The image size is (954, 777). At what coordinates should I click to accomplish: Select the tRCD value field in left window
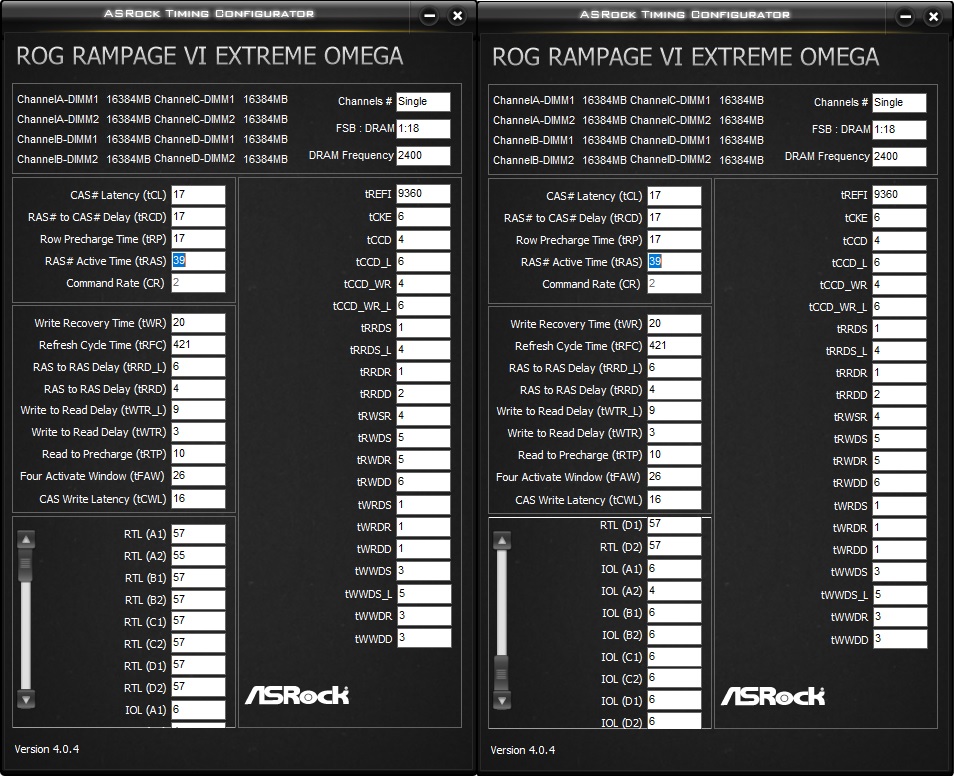198,217
